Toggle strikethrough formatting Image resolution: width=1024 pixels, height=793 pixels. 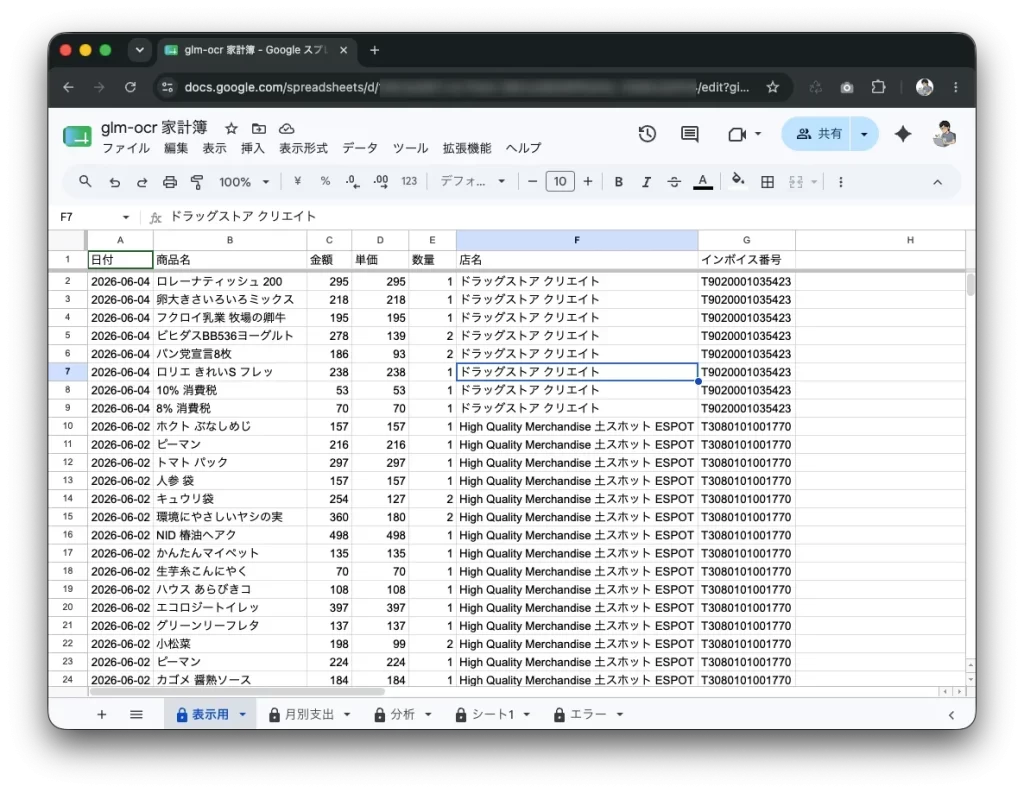674,182
